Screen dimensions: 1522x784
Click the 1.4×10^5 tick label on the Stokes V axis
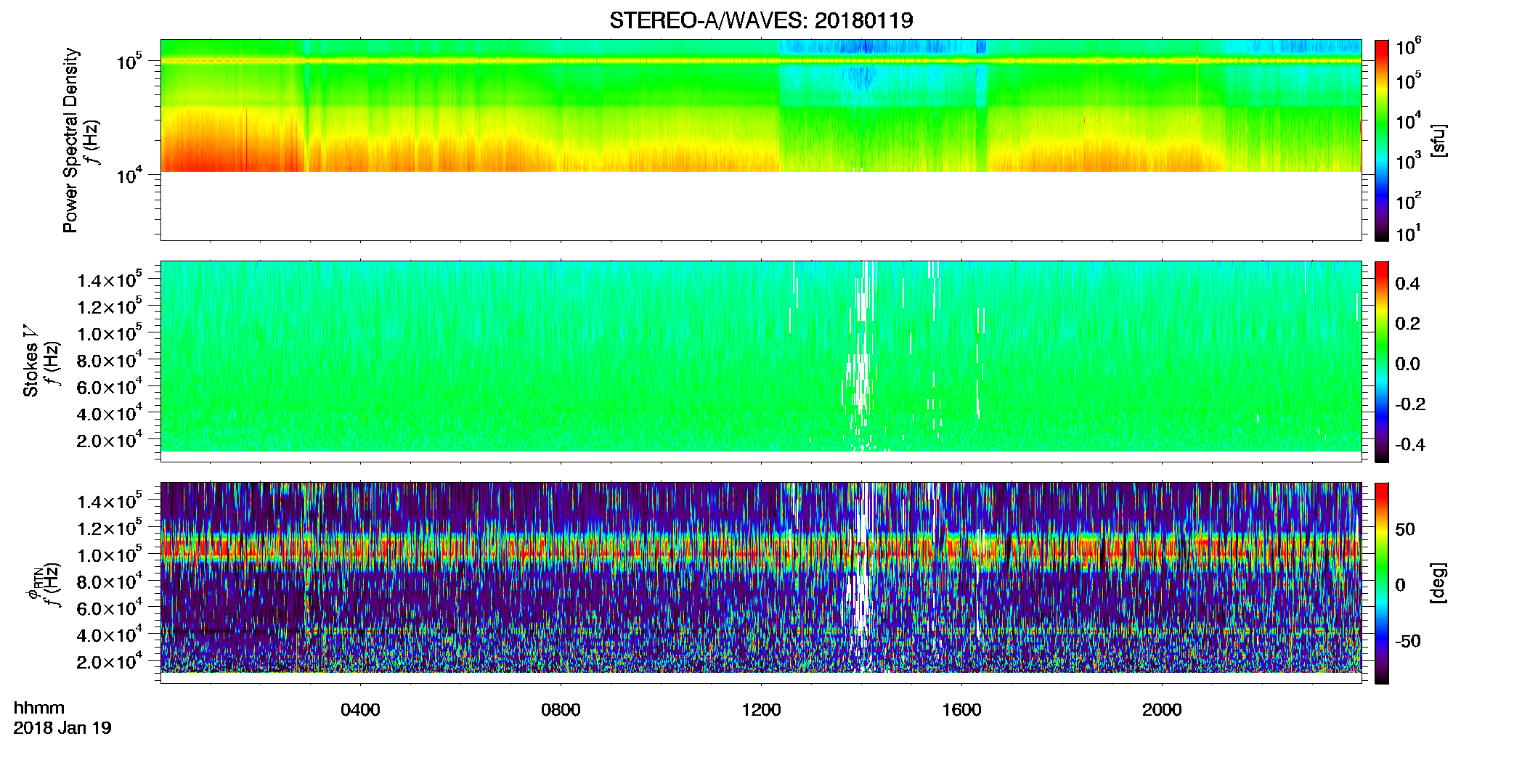click(109, 280)
